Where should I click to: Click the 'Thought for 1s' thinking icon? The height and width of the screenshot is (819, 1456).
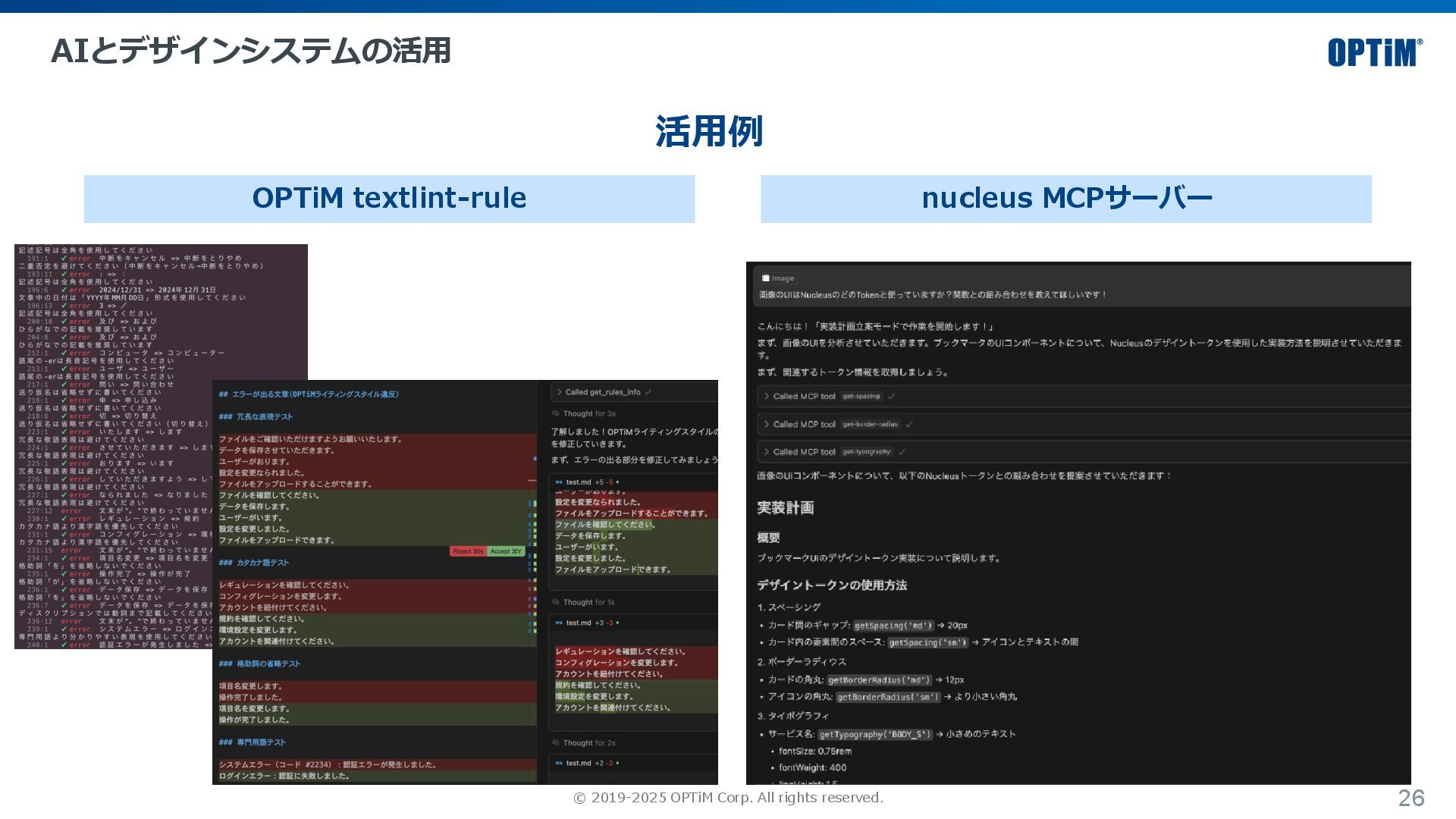coord(556,603)
